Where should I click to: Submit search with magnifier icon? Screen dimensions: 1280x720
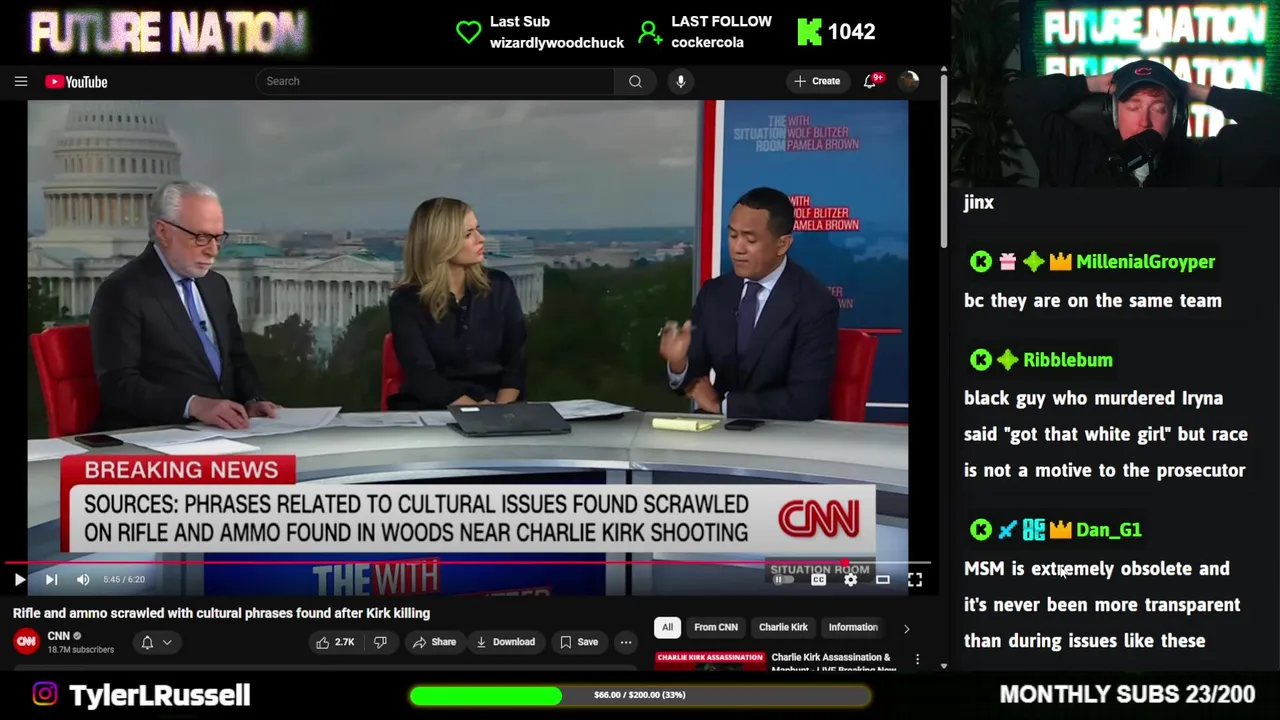635,81
